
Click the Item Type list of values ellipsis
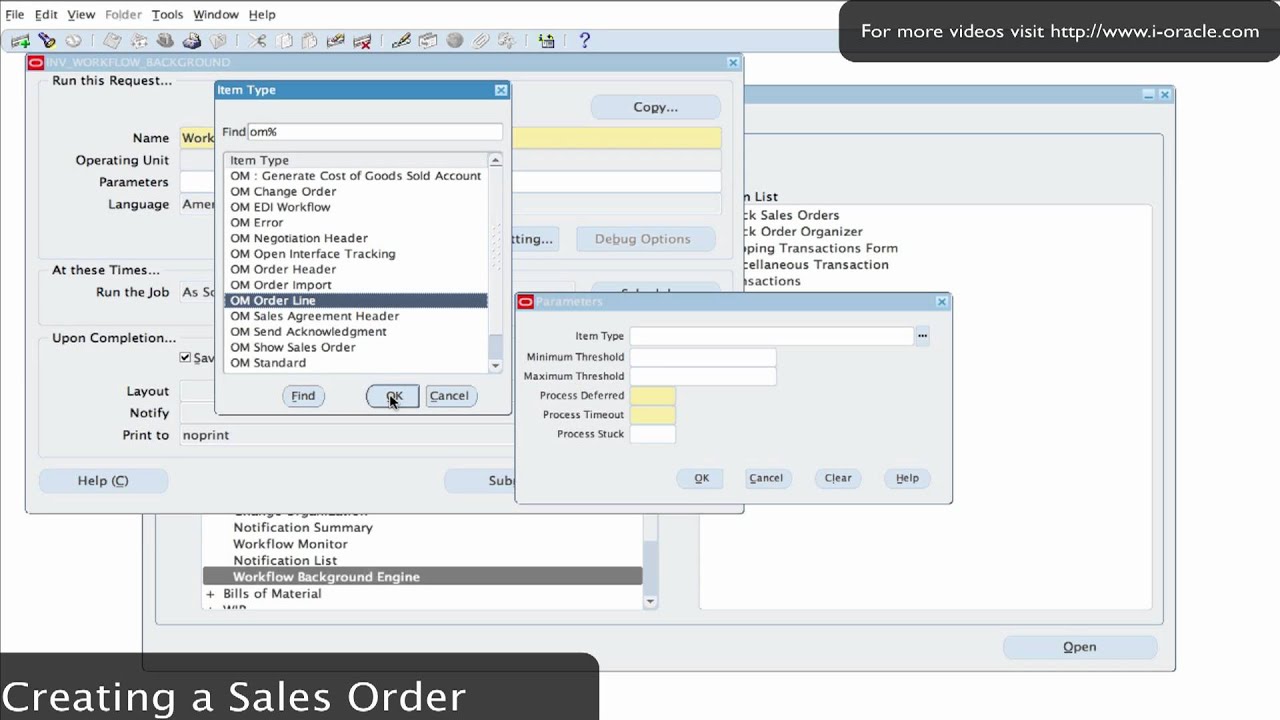click(x=922, y=336)
